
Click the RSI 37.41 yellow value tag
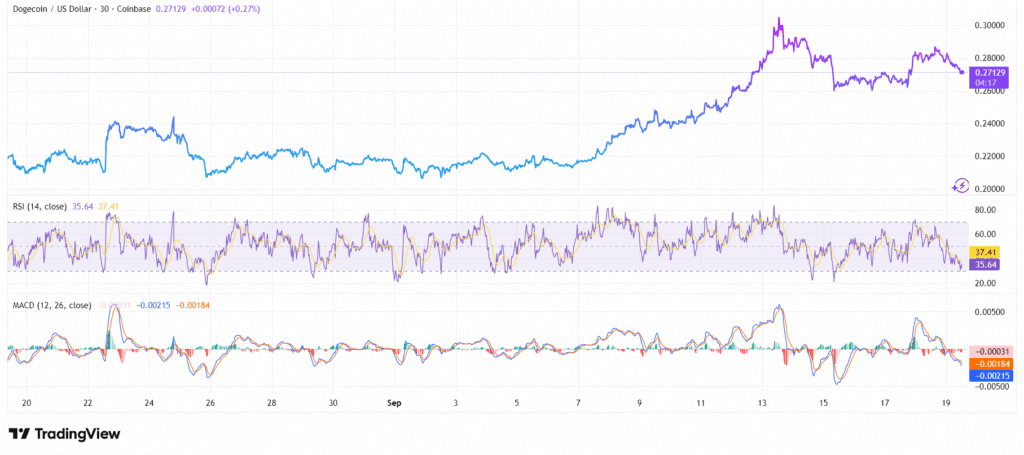coord(984,252)
